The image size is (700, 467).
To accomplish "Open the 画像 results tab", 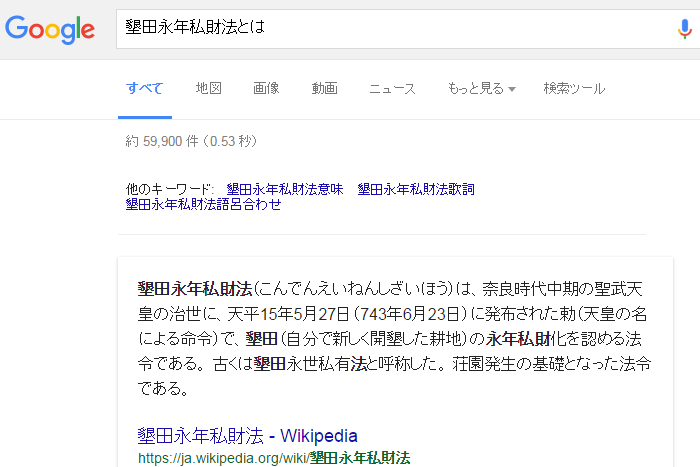I will click(266, 88).
